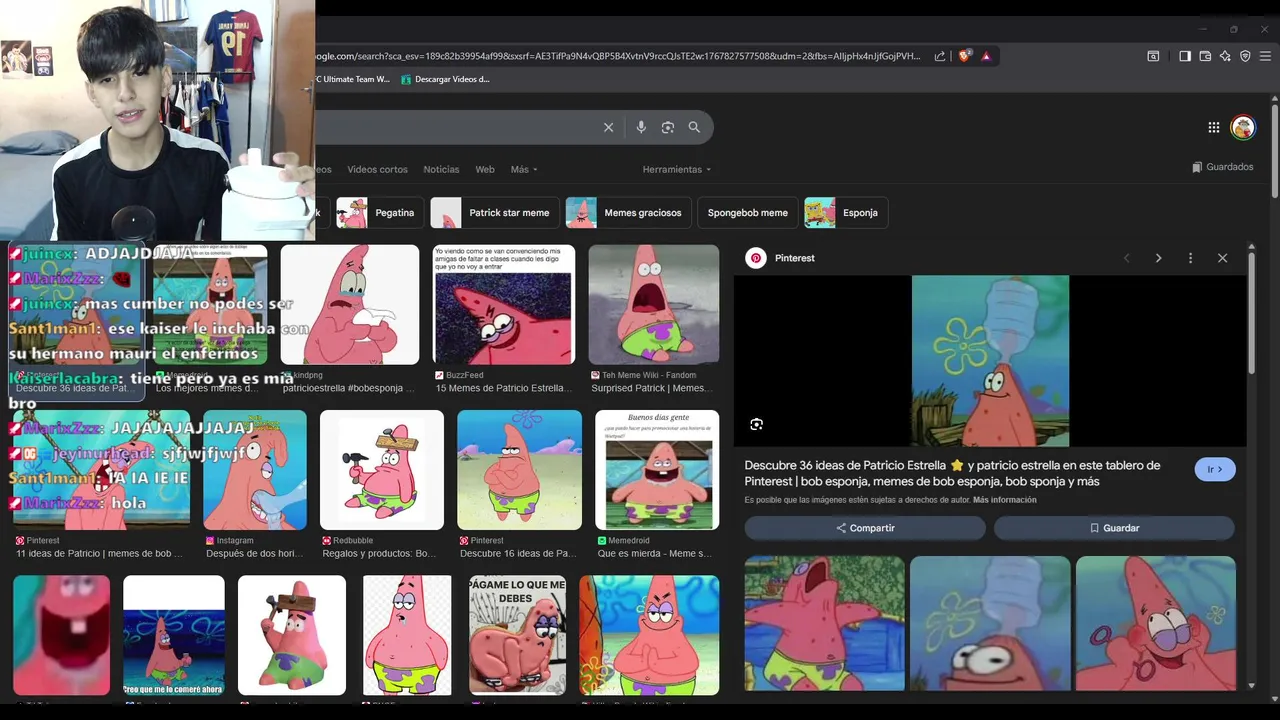
Task: Open the Google apps grid
Action: click(1213, 127)
